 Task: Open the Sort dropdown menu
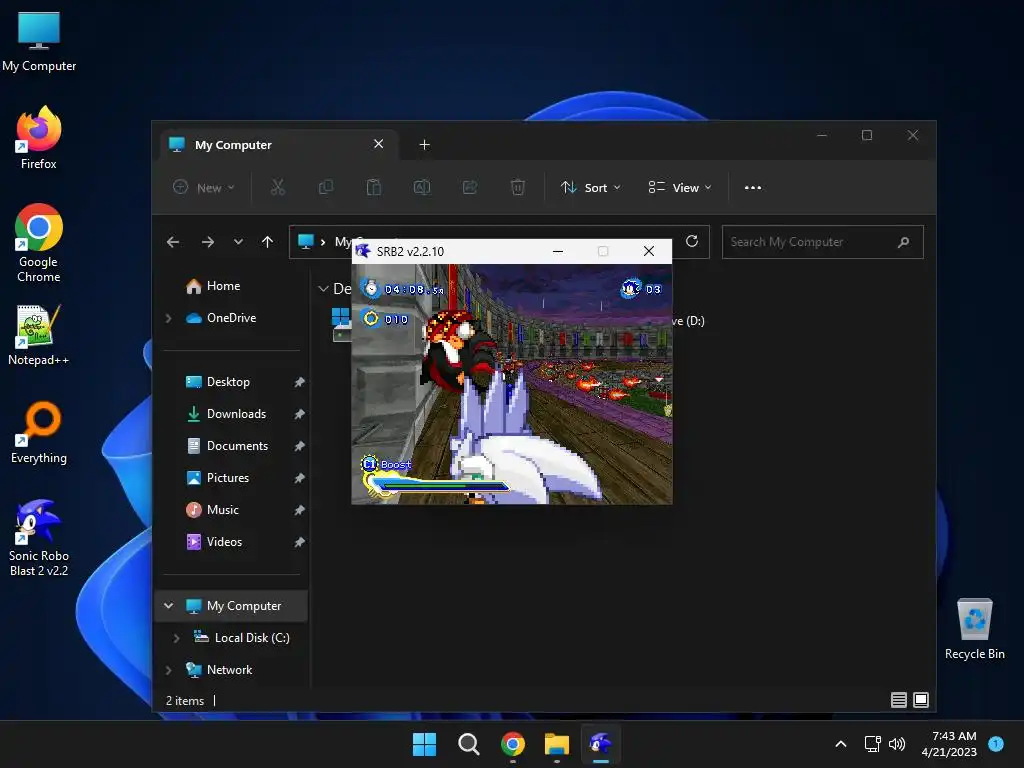[x=591, y=187]
